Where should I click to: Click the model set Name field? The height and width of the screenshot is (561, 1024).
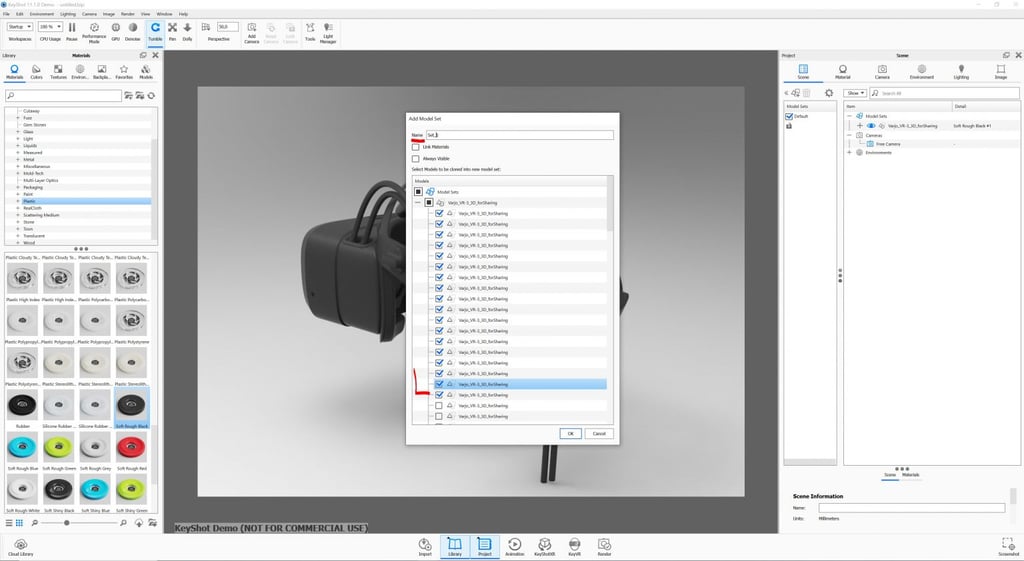click(x=518, y=135)
